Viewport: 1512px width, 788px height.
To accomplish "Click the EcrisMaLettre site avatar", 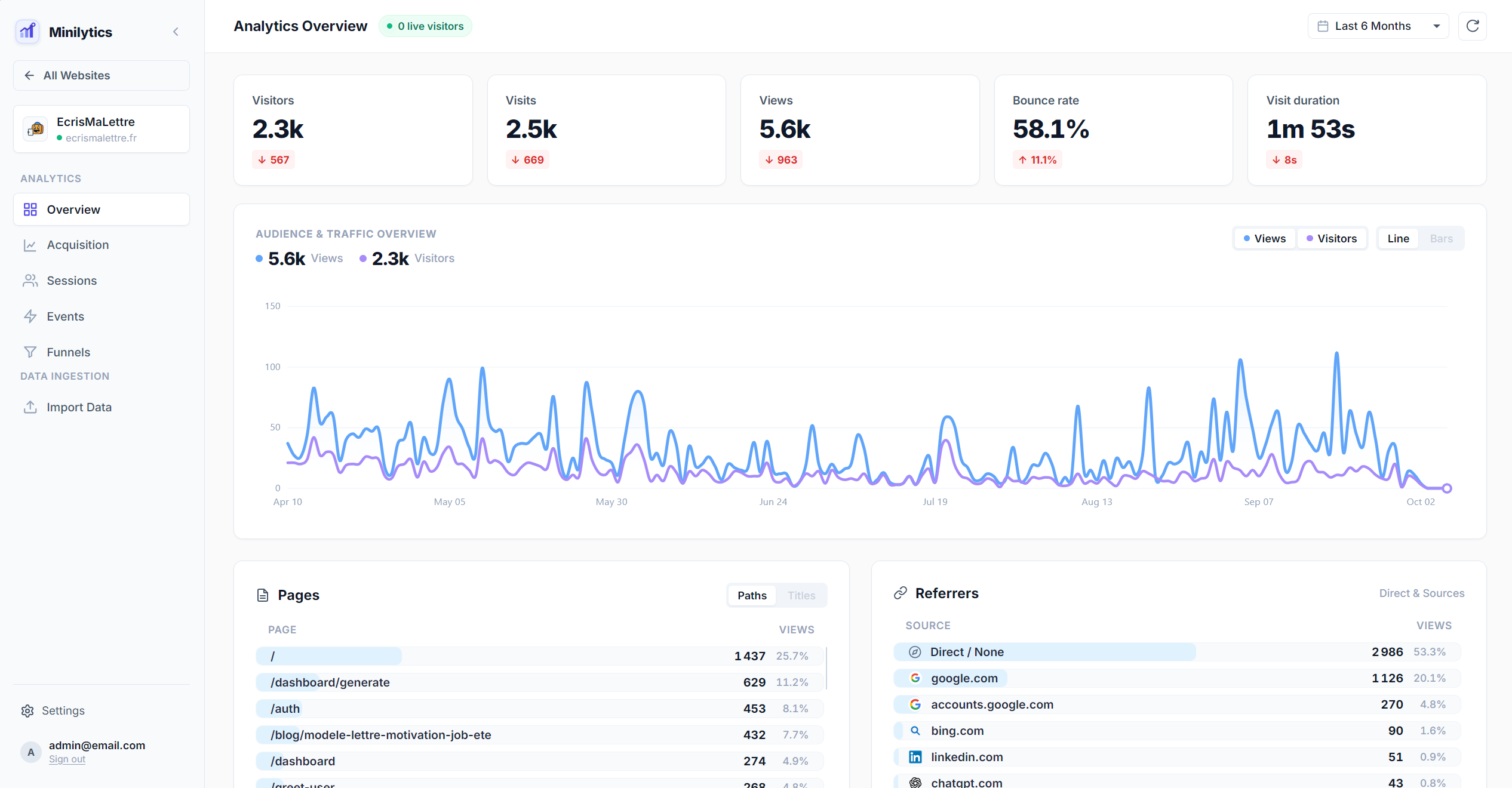I will click(36, 129).
